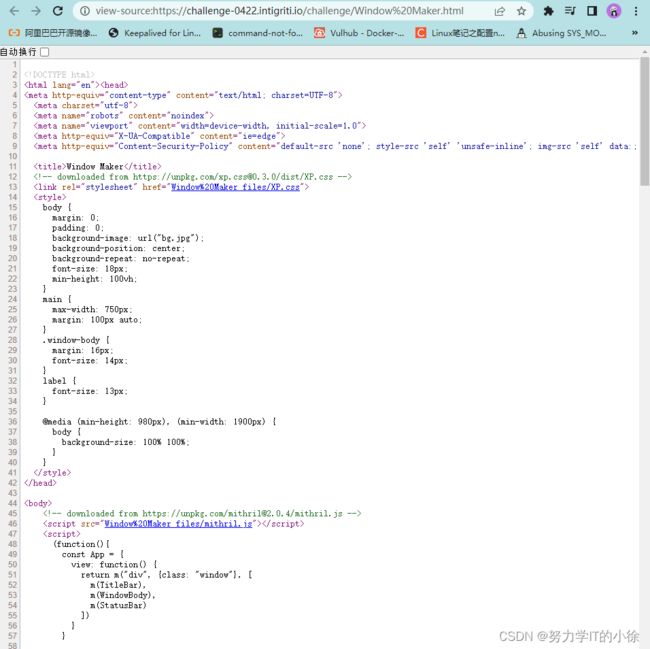
Task: Click the title Window Maker source line
Action: 97,167
